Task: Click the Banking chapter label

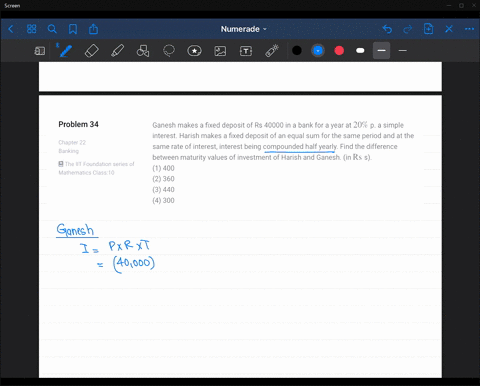Action: [x=69, y=151]
